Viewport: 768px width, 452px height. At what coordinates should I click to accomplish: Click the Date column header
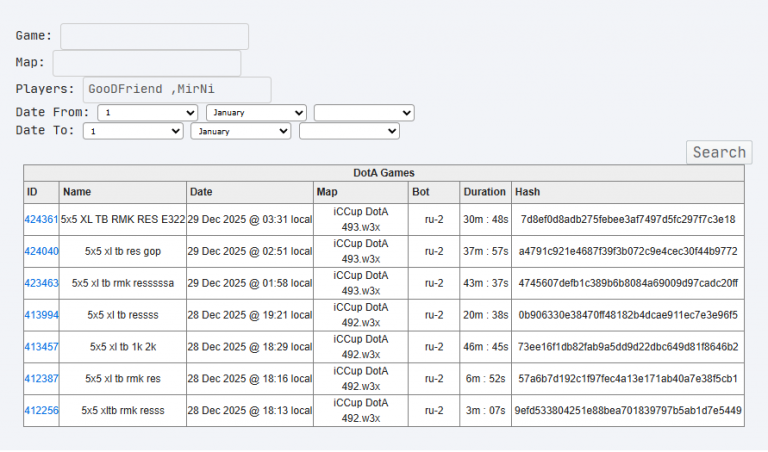point(250,192)
